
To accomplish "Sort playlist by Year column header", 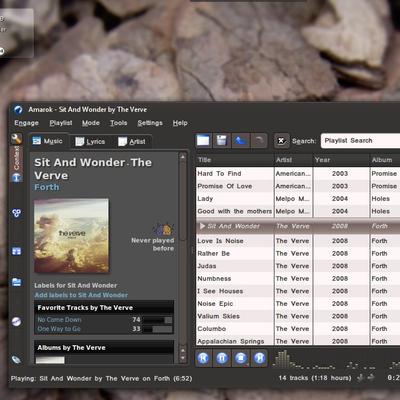I will (341, 160).
